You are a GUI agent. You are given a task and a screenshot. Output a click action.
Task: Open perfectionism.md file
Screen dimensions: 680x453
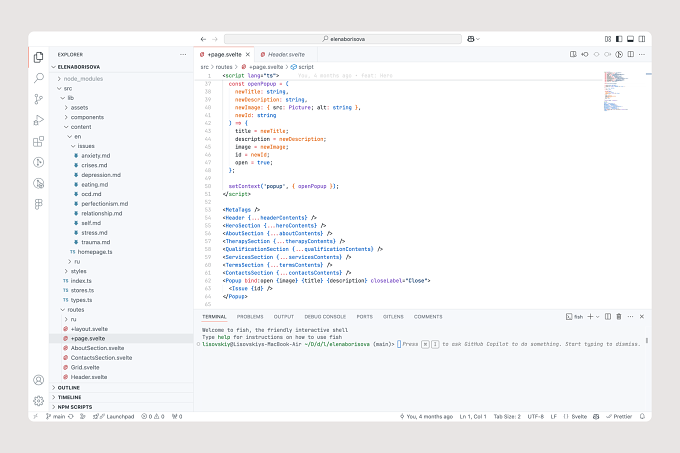(121, 204)
